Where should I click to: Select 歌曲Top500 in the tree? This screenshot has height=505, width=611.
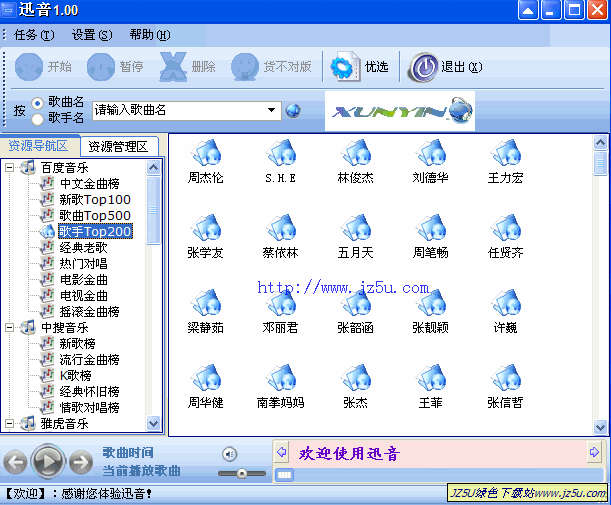pyautogui.click(x=95, y=216)
